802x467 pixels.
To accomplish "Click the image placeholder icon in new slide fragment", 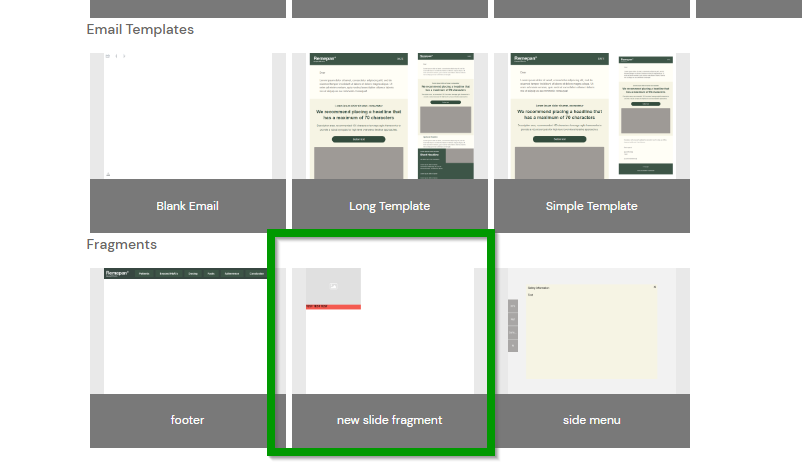I will (333, 287).
